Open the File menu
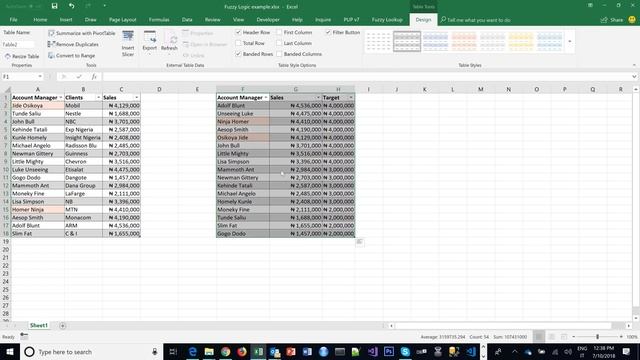The height and width of the screenshot is (360, 640). [x=13, y=20]
